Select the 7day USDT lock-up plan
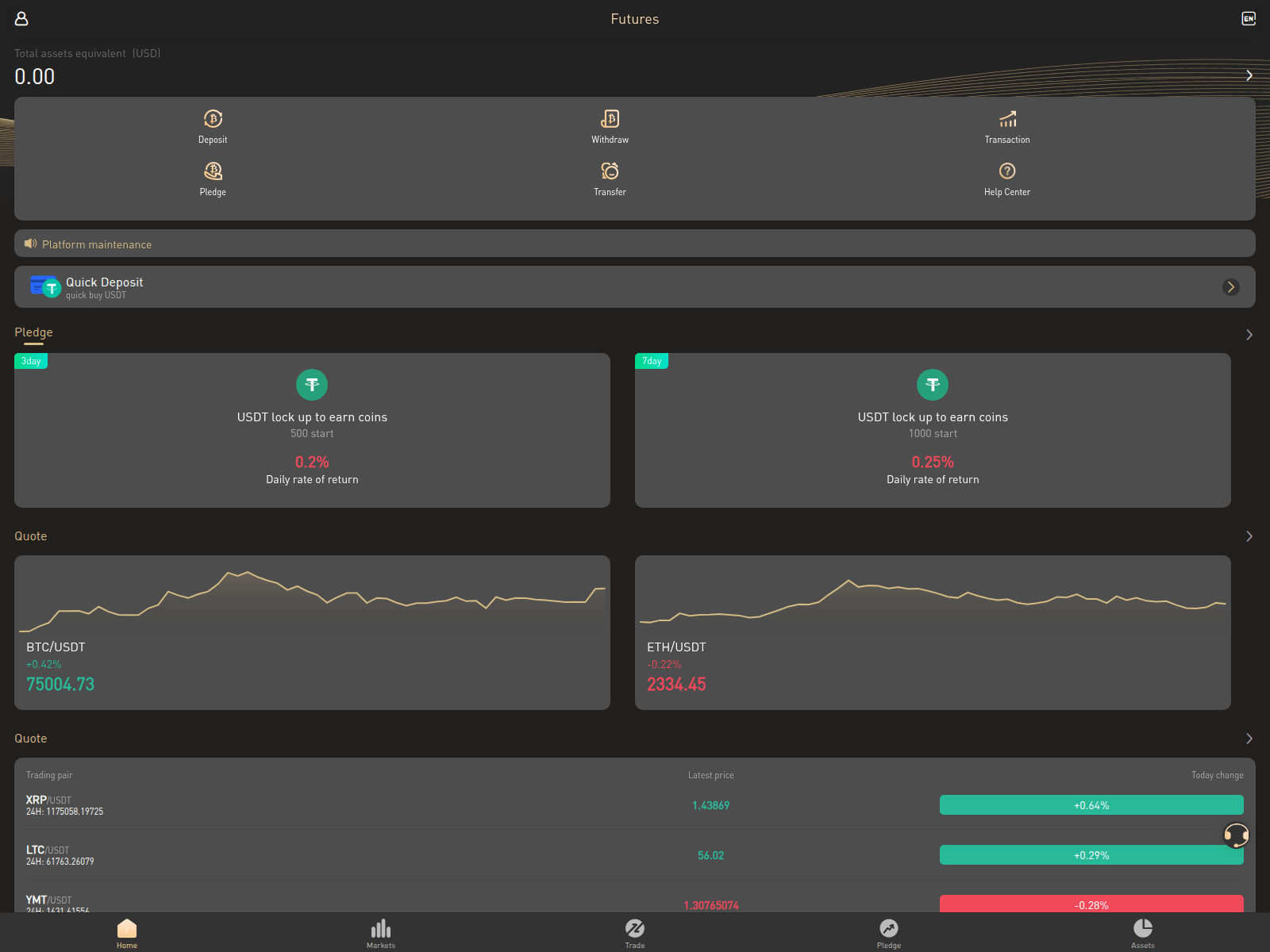The width and height of the screenshot is (1270, 952). click(933, 431)
